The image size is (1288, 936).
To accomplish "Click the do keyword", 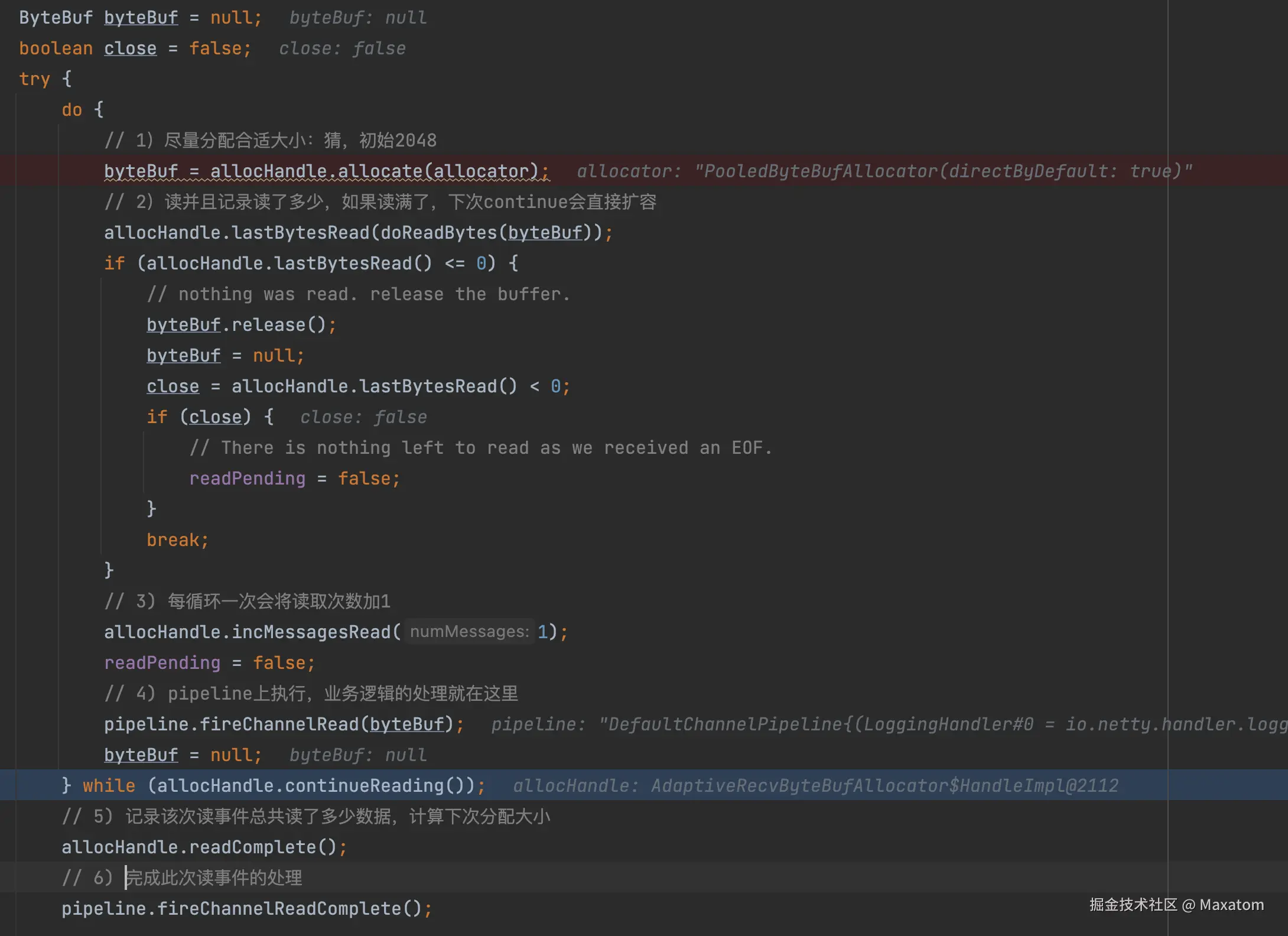I will pos(71,110).
